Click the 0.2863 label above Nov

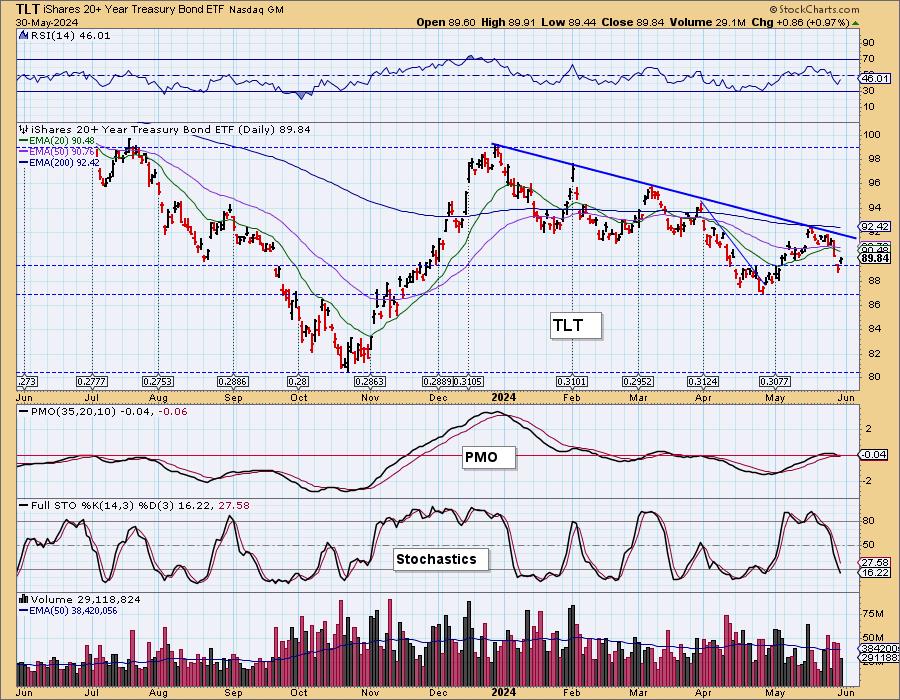pyautogui.click(x=370, y=382)
